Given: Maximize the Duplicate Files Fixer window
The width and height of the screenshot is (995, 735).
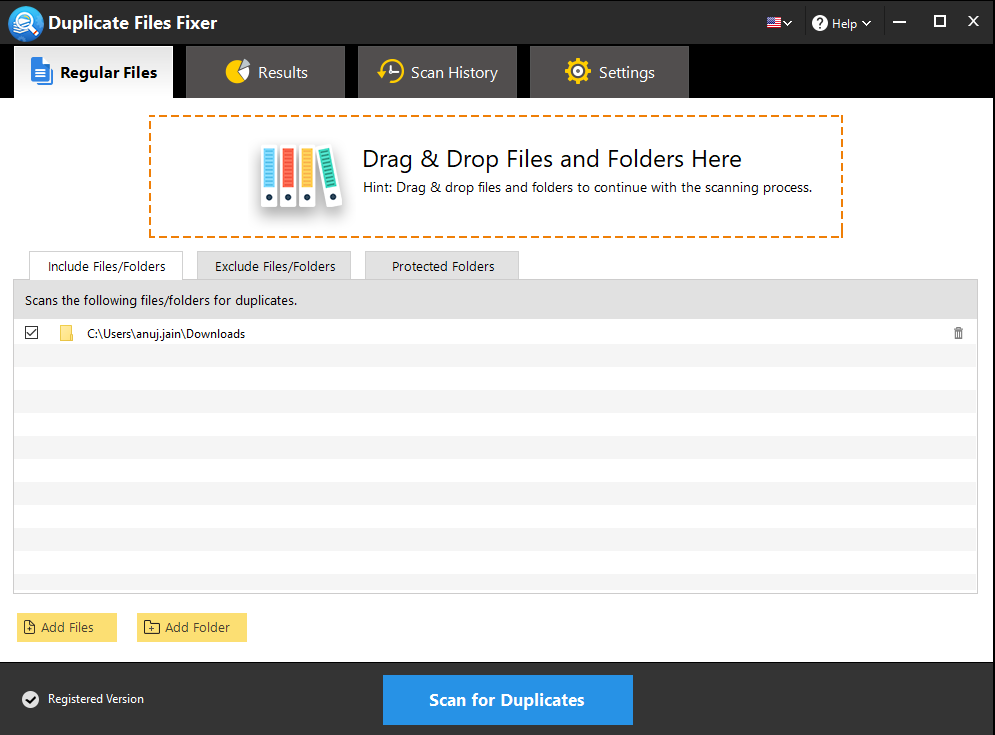Looking at the screenshot, I should [940, 22].
